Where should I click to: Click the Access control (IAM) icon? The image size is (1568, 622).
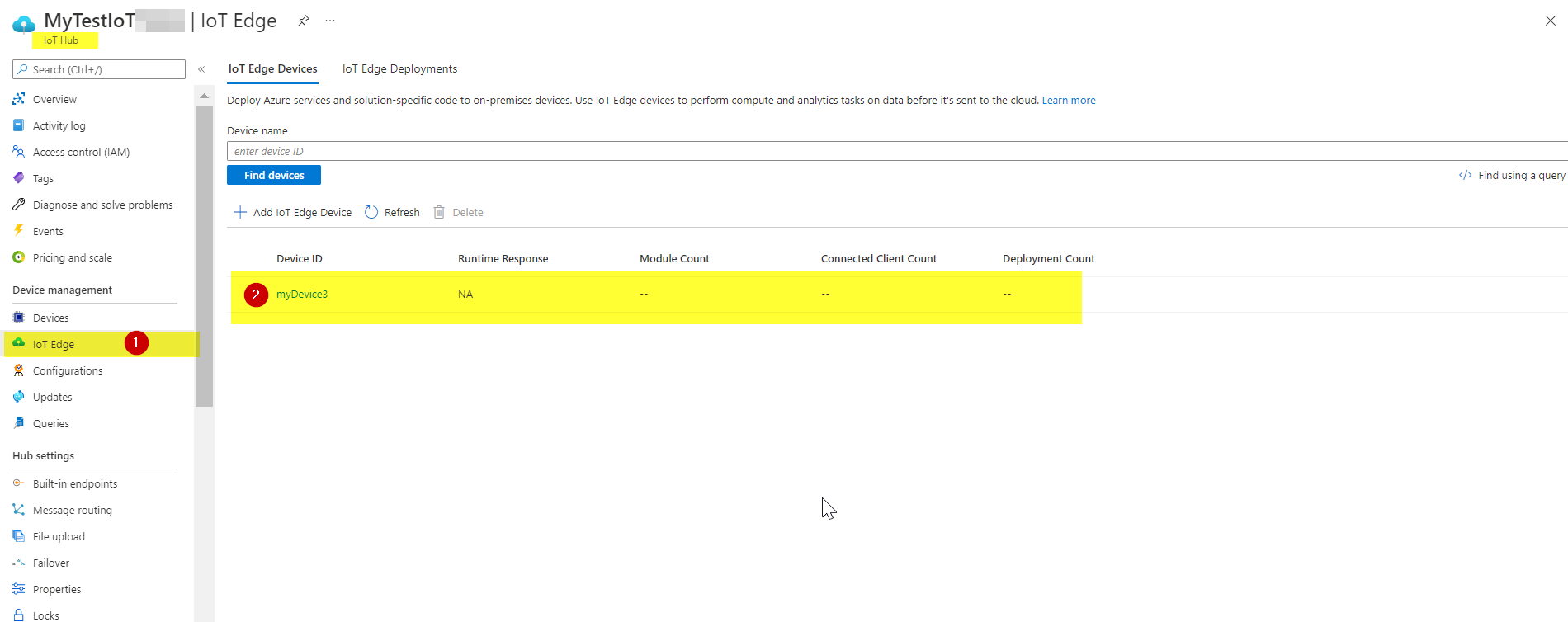tap(19, 152)
